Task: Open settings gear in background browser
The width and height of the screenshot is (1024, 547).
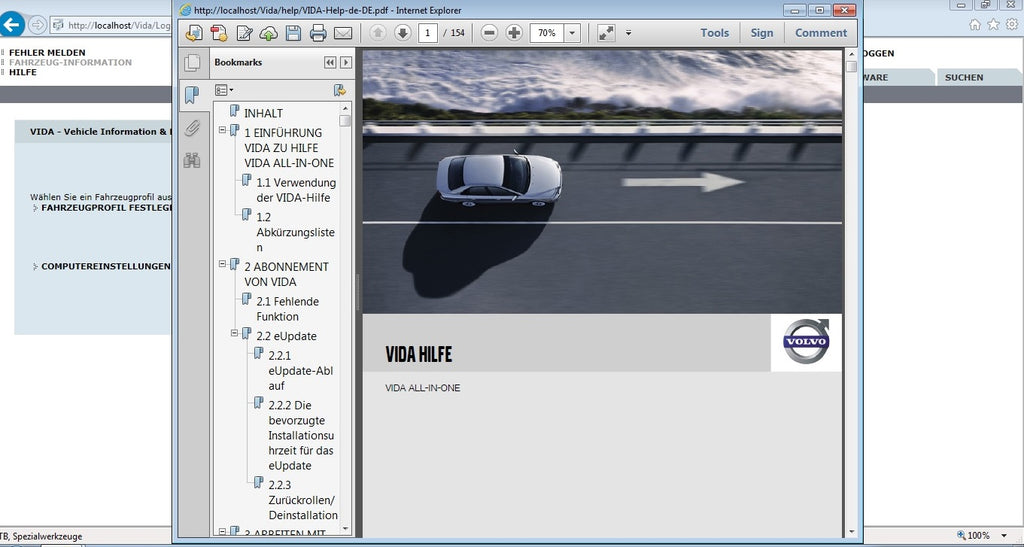Action: (1012, 25)
